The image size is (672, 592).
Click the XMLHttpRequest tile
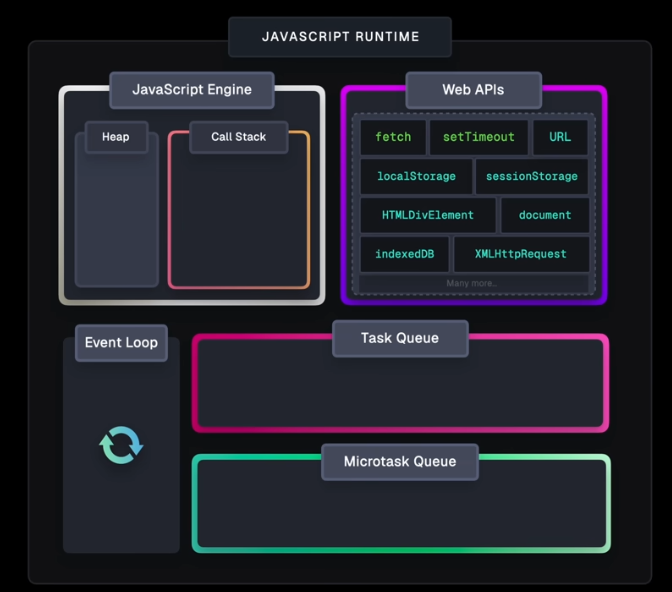click(521, 254)
